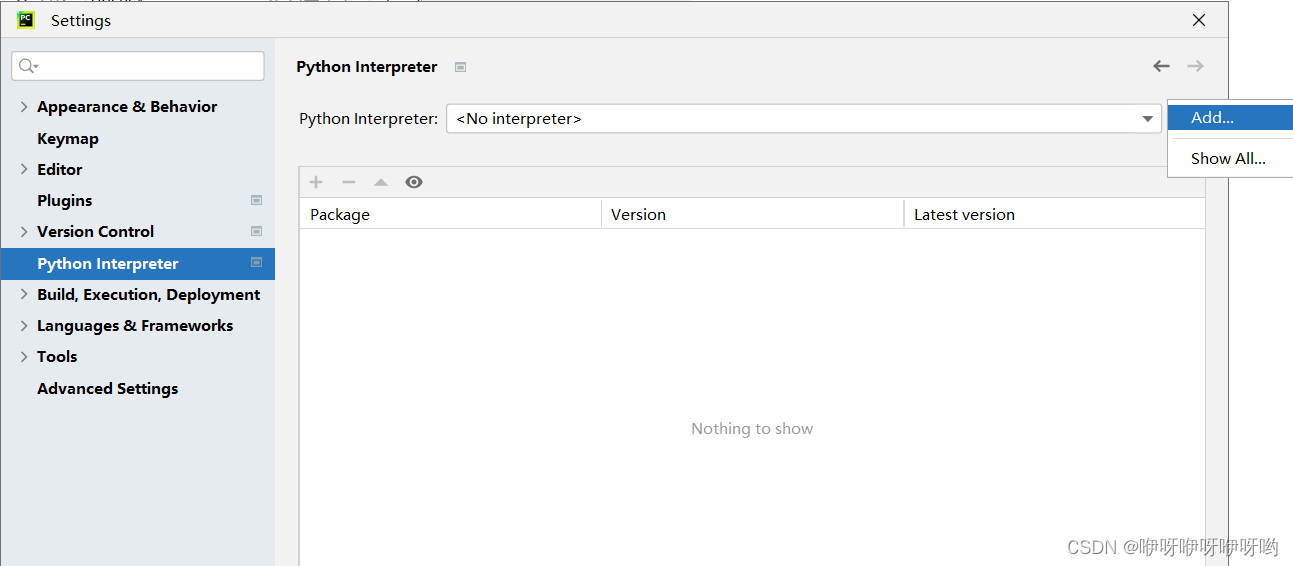This screenshot has height=566, width=1293.
Task: Click project-level icon beside Python Interpreter heading
Action: [x=460, y=67]
